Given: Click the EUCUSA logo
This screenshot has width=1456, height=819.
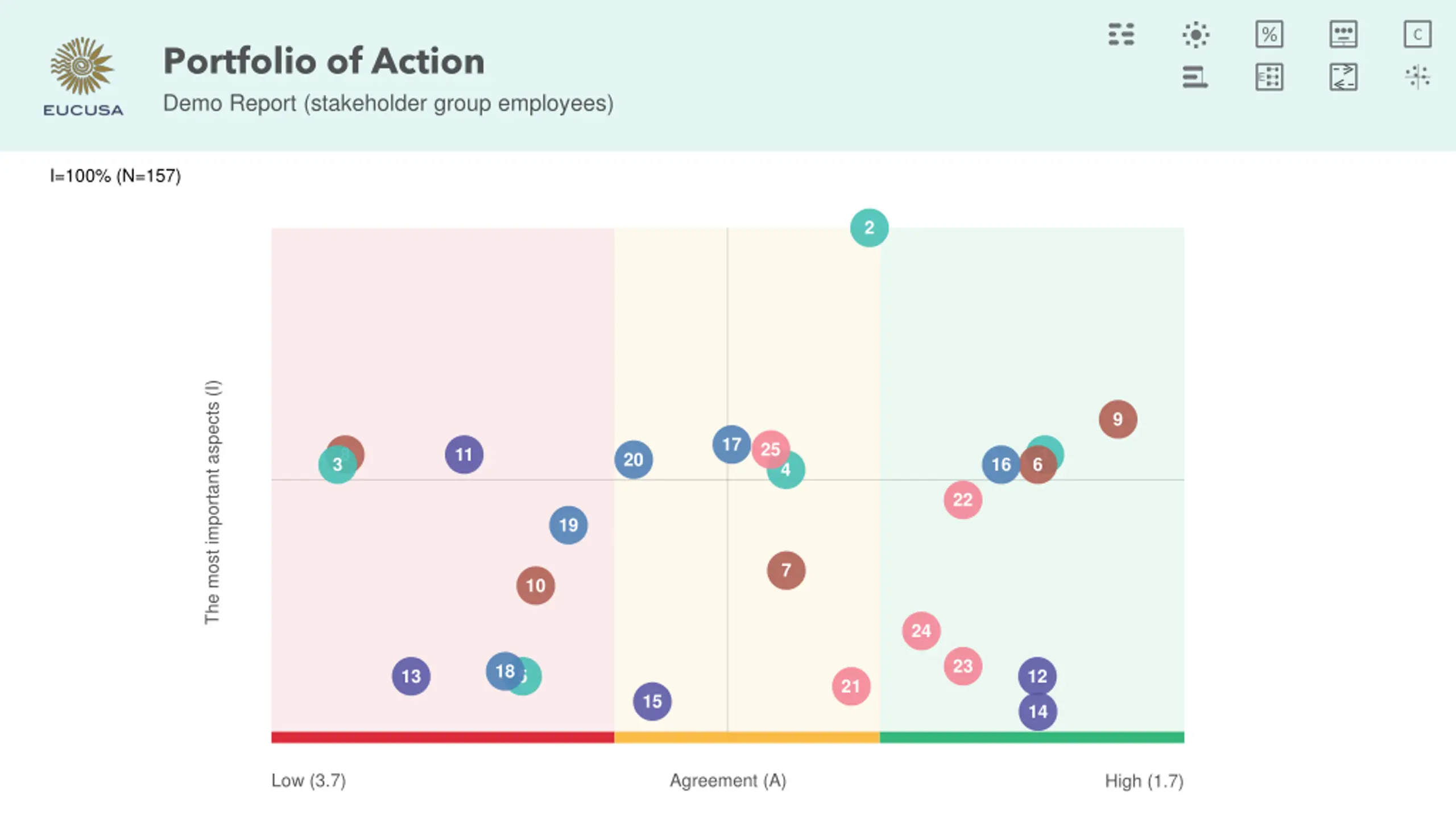Looking at the screenshot, I should (83, 77).
